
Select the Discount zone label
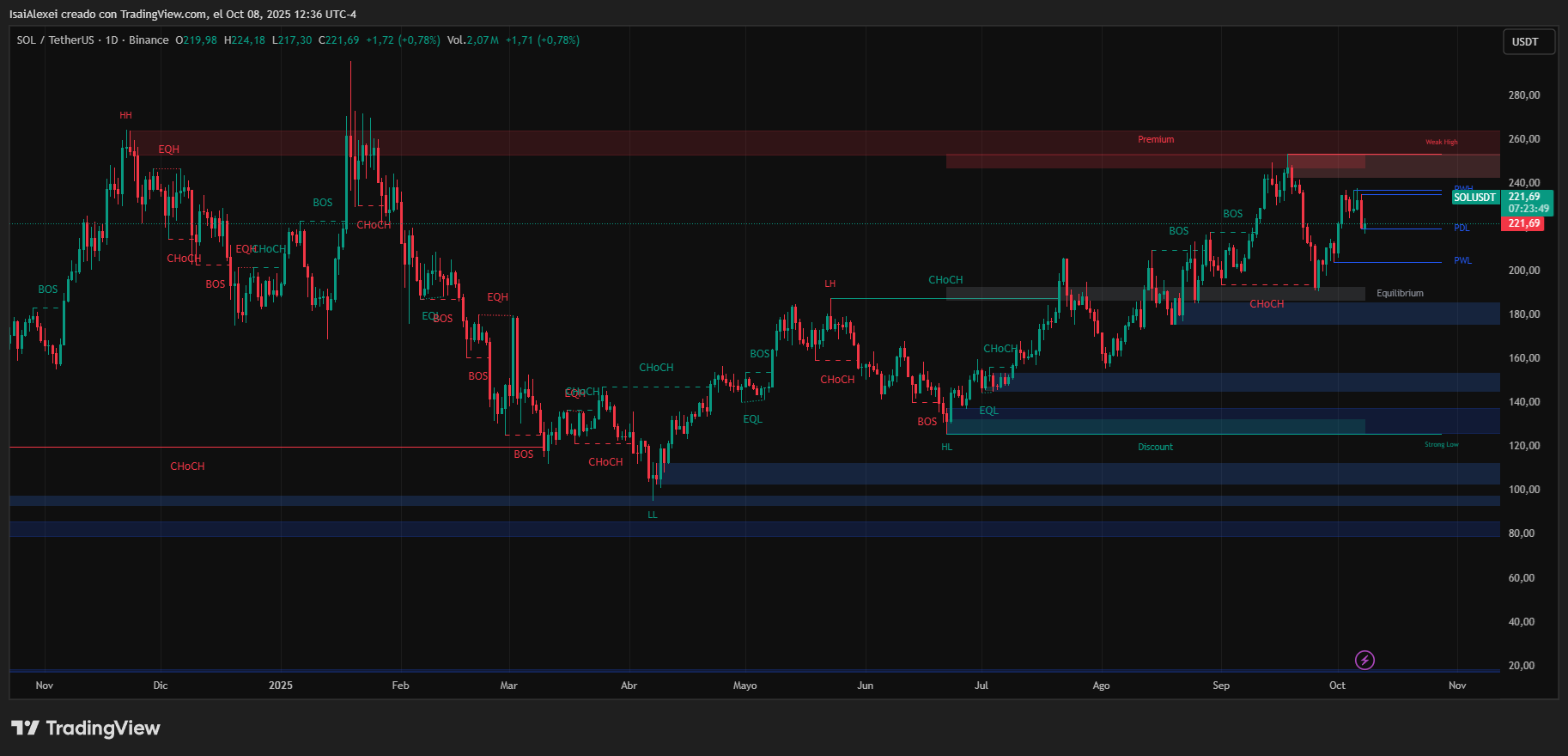coord(1155,447)
